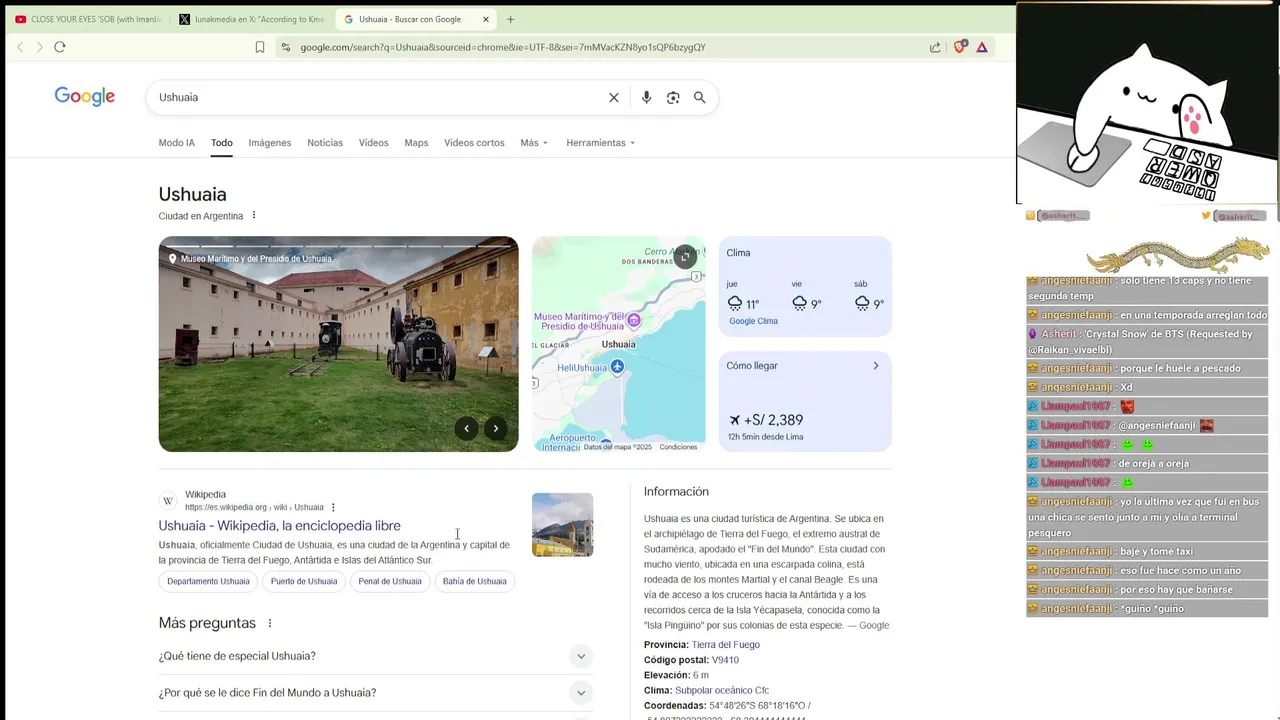The height and width of the screenshot is (720, 1280).
Task: Select the Imágenes search tab
Action: tap(270, 143)
